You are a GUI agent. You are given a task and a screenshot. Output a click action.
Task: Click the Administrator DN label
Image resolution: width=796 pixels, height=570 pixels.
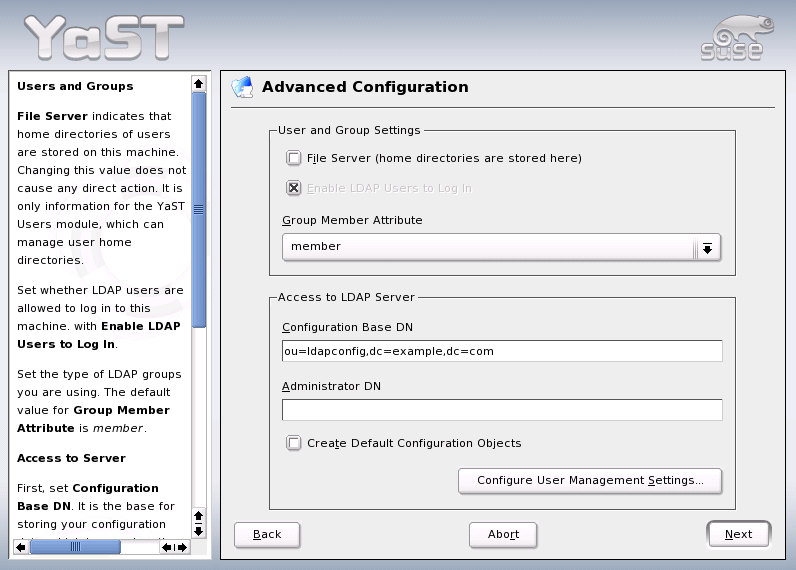coord(331,386)
